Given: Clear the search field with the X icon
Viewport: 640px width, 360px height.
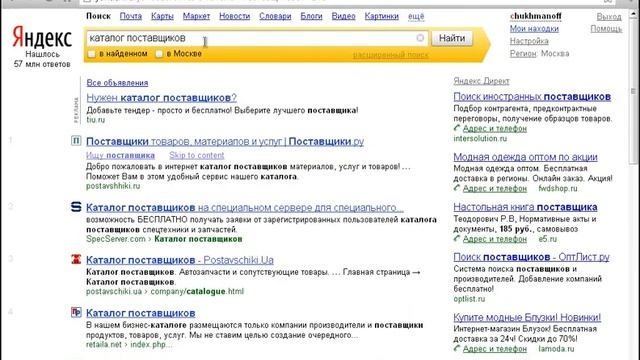Looking at the screenshot, I should [420, 38].
